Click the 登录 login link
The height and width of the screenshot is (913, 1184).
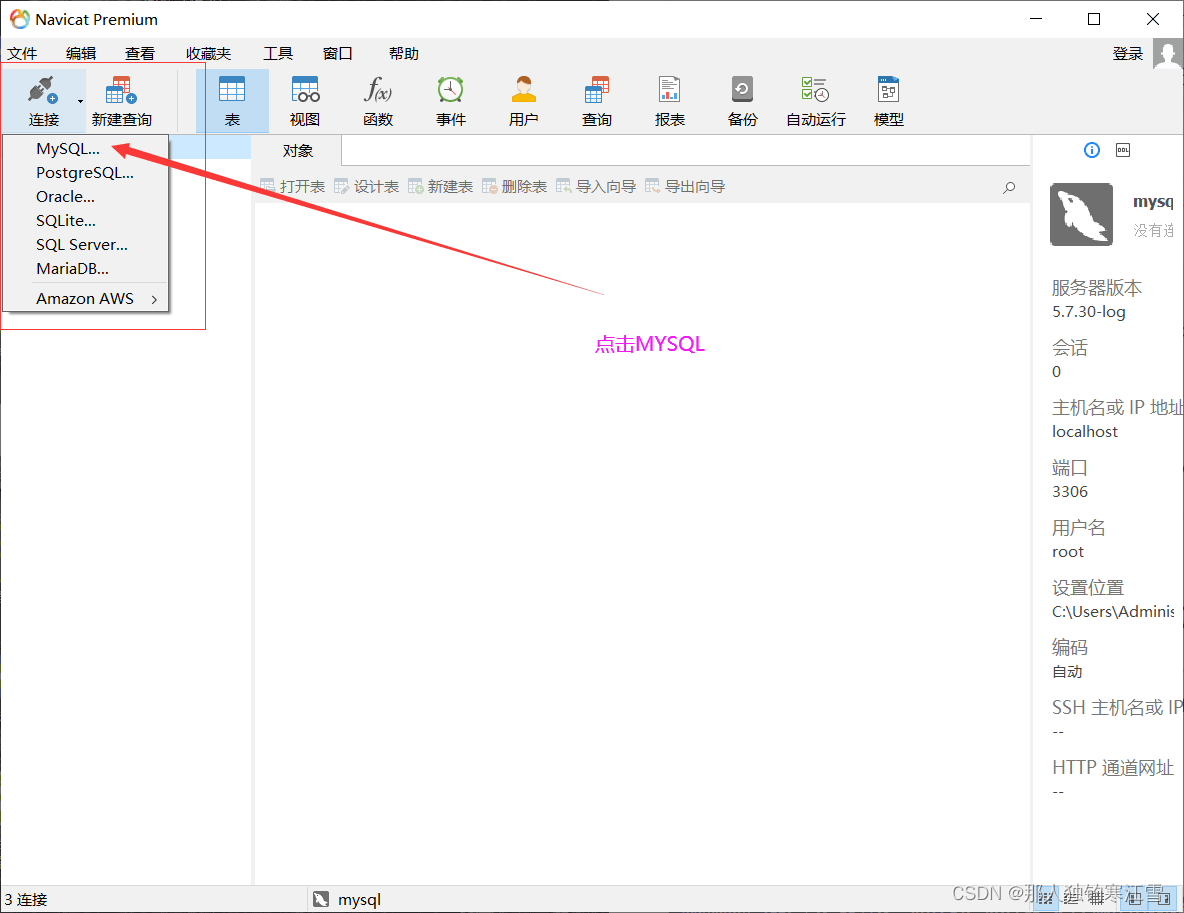click(x=1127, y=54)
